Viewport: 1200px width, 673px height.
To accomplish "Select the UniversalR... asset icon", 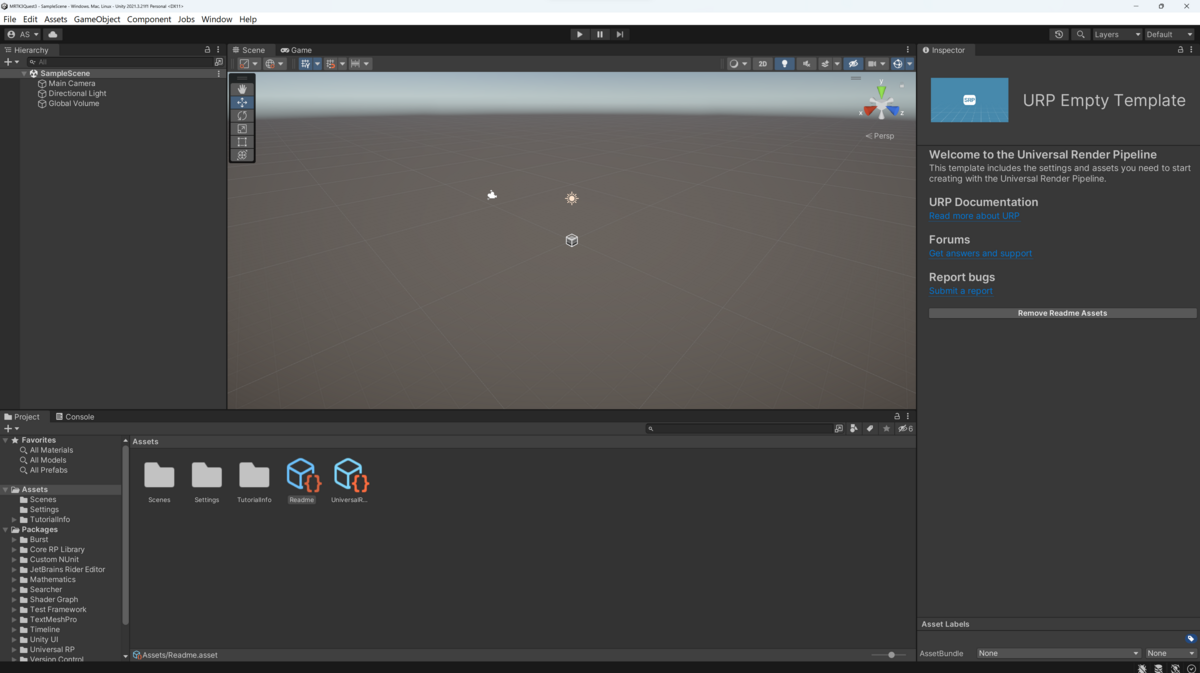I will point(350,475).
